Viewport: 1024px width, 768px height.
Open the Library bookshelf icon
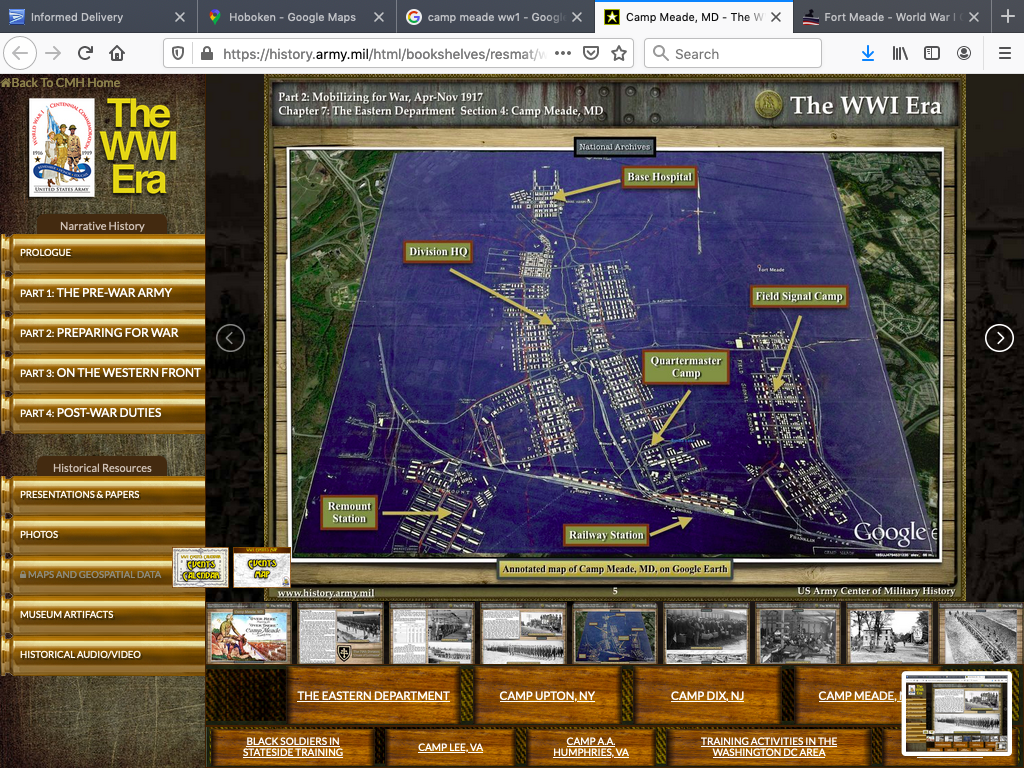pyautogui.click(x=900, y=54)
